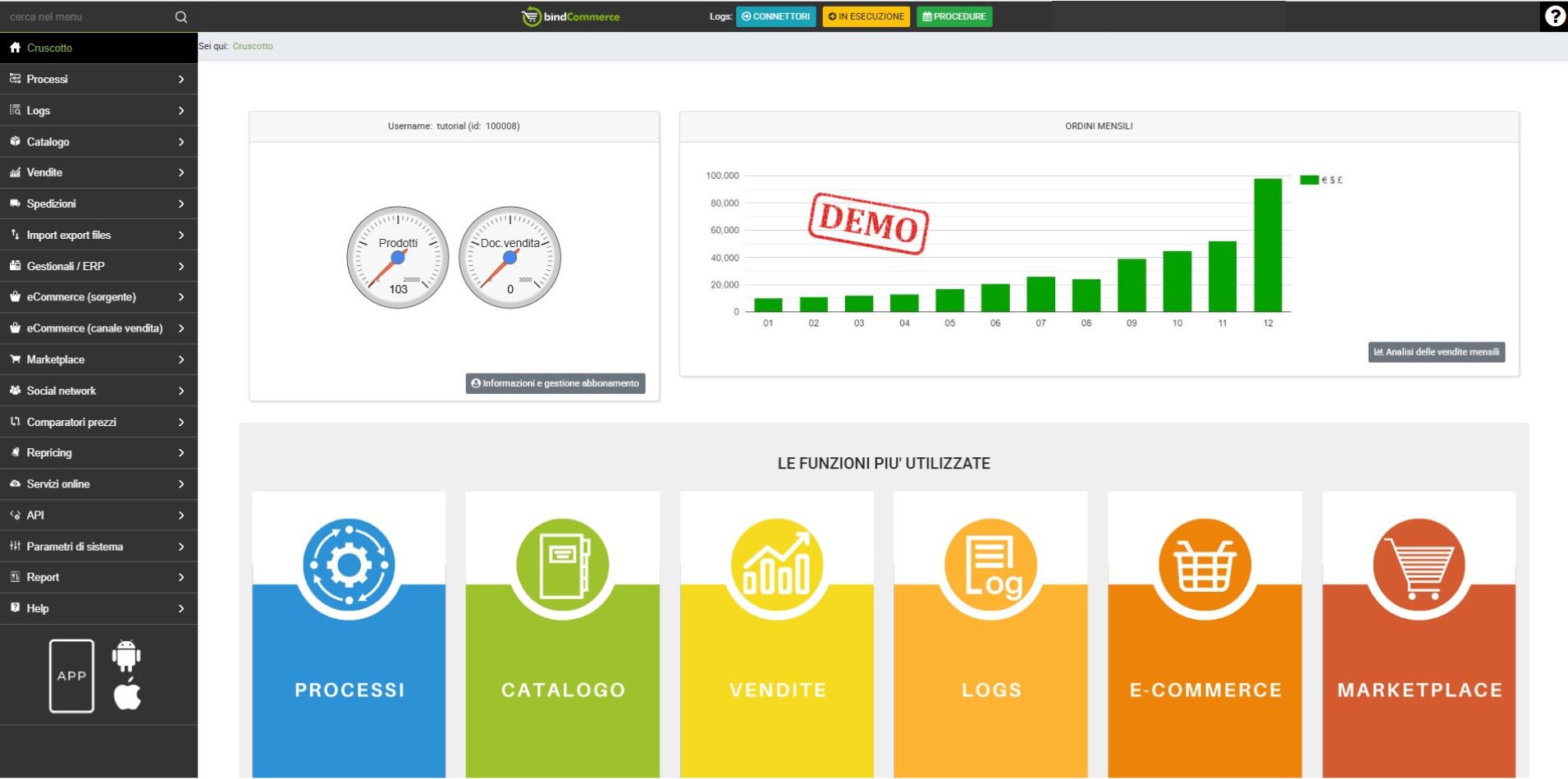Open the Logs document icon tile

pyautogui.click(x=990, y=566)
